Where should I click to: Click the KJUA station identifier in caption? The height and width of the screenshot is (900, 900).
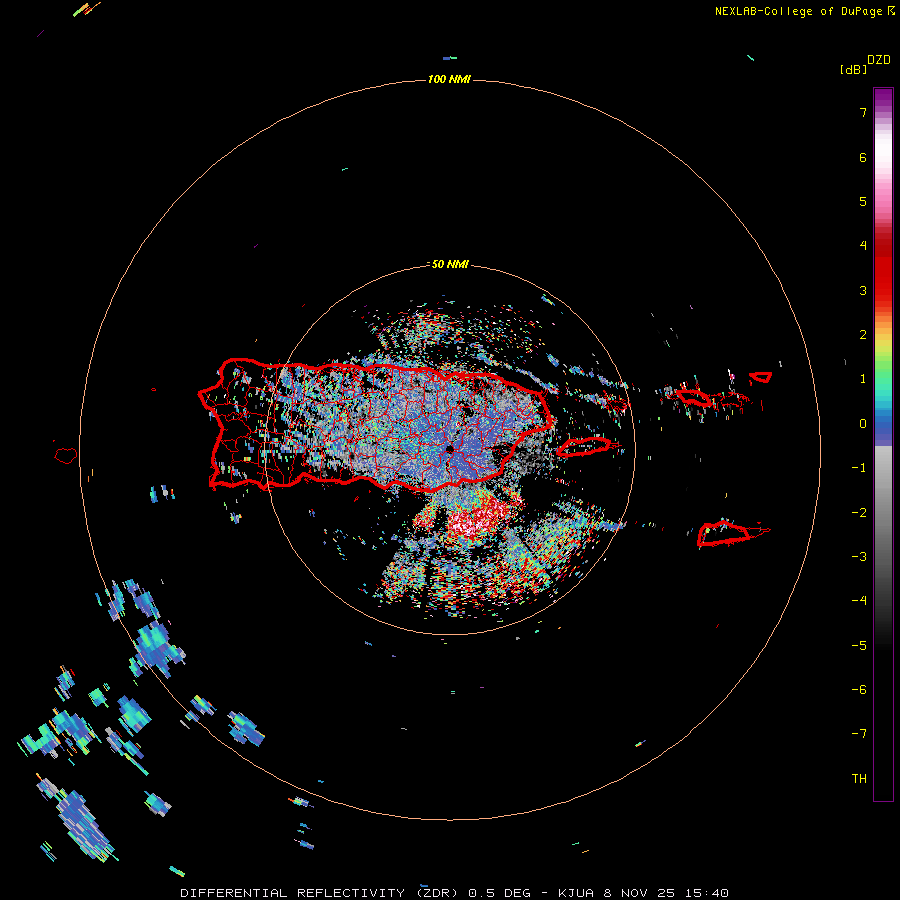575,893
